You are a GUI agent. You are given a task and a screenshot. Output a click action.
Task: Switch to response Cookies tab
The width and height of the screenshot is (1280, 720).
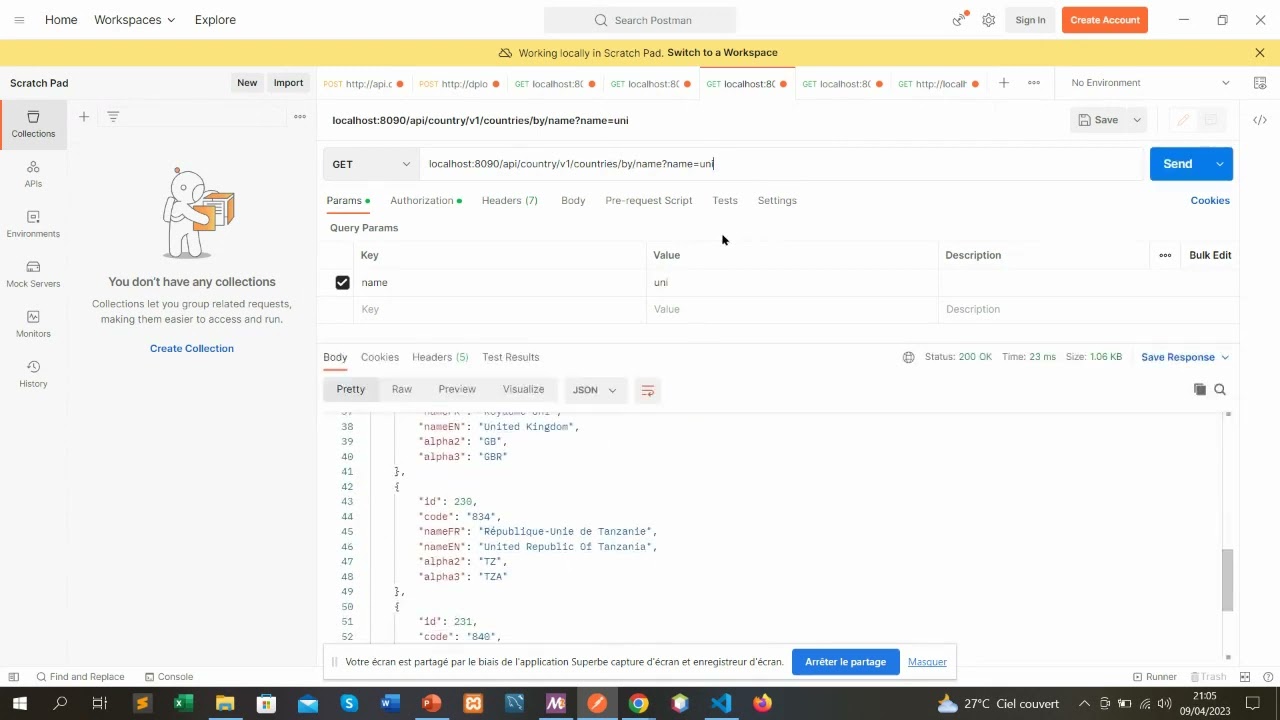[380, 357]
